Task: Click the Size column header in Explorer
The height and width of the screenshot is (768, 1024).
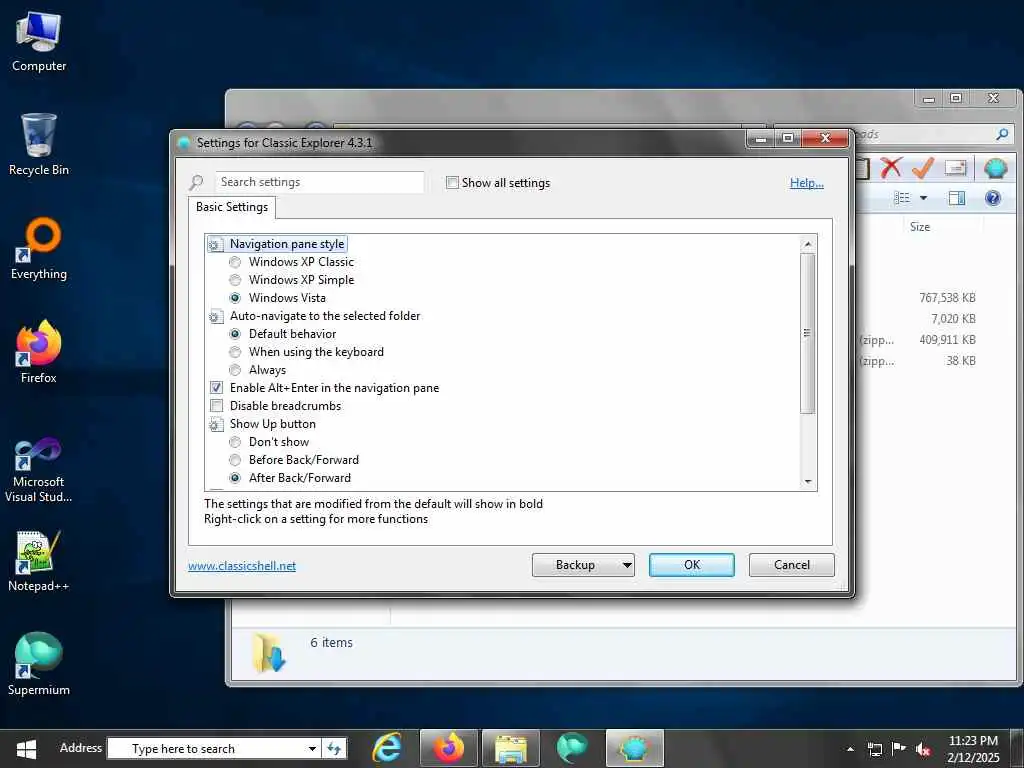Action: click(920, 227)
